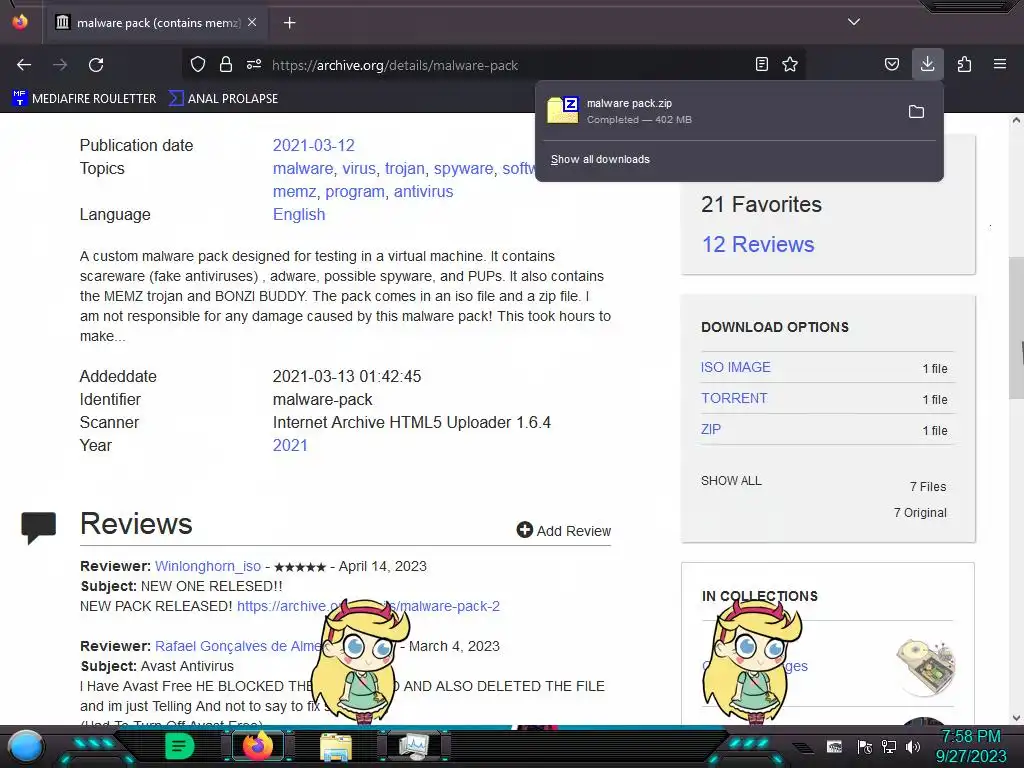Download the ISO IMAGE option

point(736,367)
